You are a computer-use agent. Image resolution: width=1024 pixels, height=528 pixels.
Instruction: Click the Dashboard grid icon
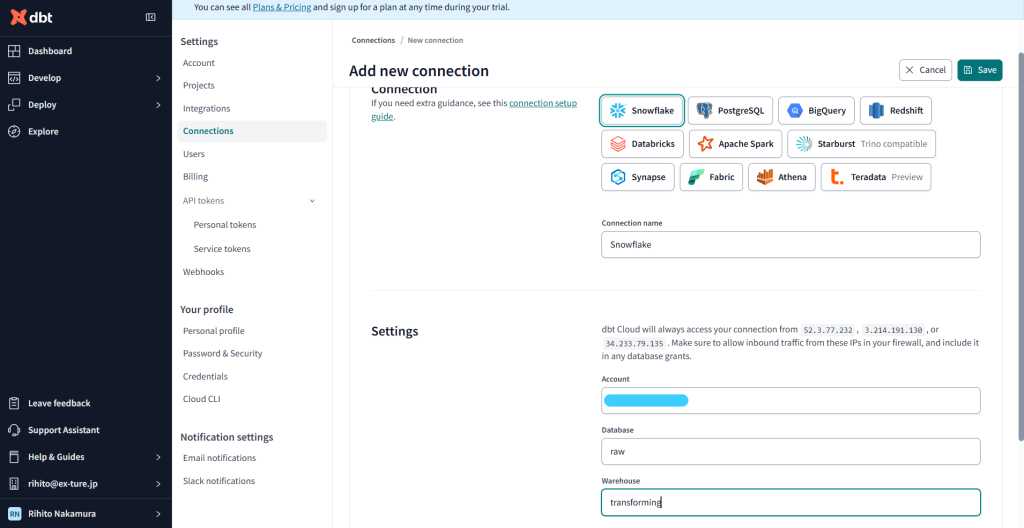pos(14,51)
